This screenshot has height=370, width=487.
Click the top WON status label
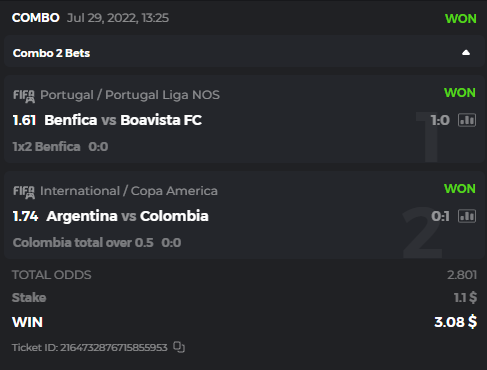(x=461, y=18)
